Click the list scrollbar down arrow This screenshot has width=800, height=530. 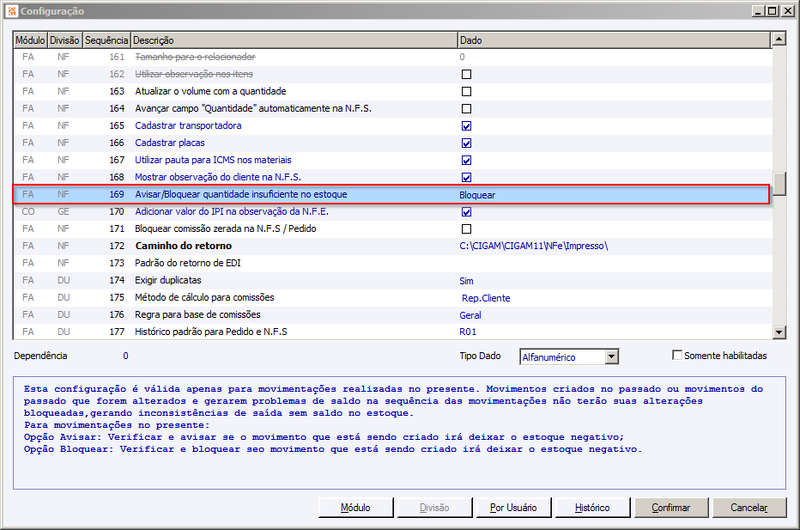(x=779, y=332)
